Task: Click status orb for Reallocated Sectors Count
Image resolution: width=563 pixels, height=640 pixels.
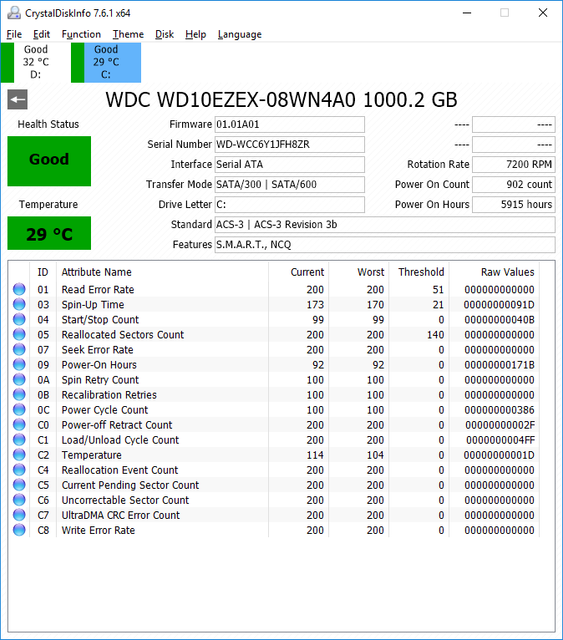Action: pyautogui.click(x=19, y=334)
